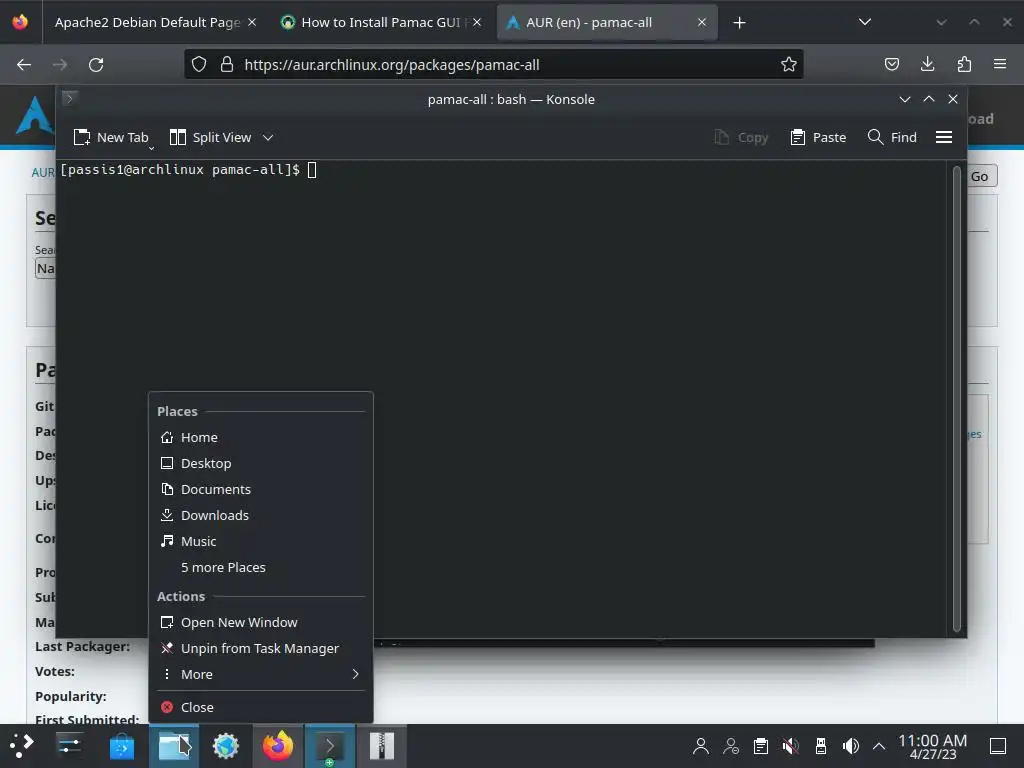The height and width of the screenshot is (768, 1024).
Task: Open the volume control tray icon
Action: click(x=851, y=746)
